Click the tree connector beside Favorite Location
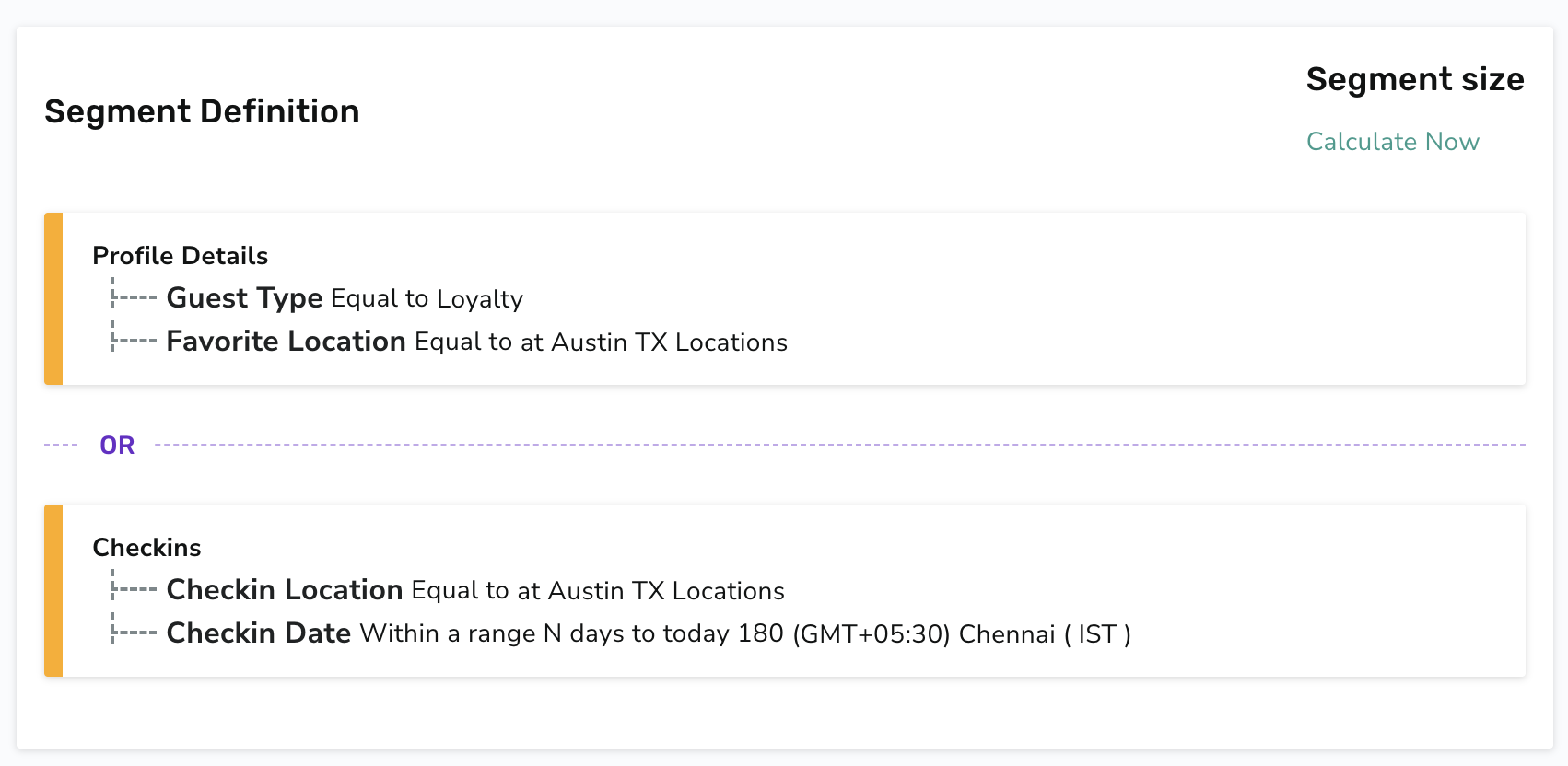Screen dimensions: 1568x766 [134, 337]
